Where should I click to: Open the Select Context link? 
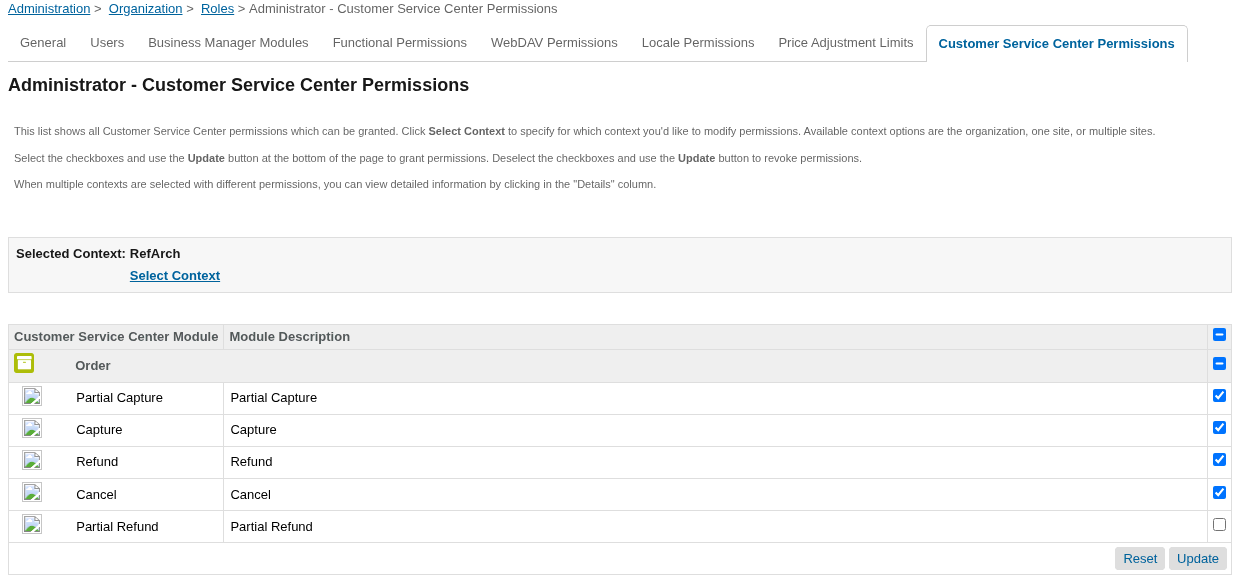pos(175,276)
